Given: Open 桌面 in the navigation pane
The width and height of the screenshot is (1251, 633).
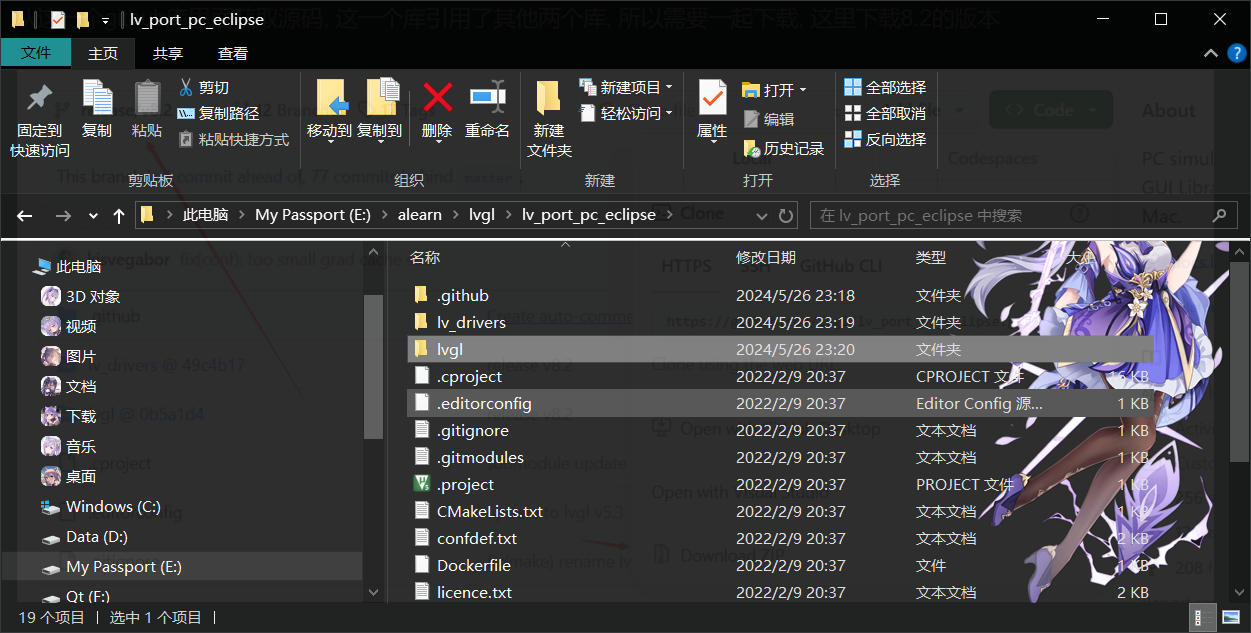Looking at the screenshot, I should pos(81,477).
